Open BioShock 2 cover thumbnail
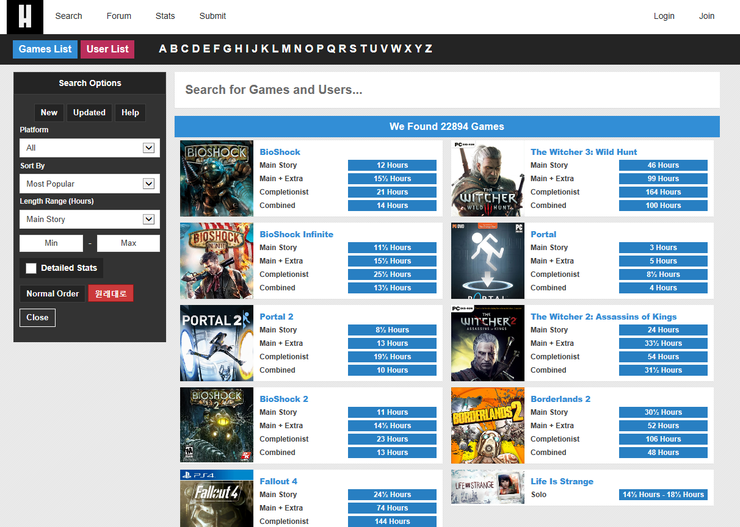740x527 pixels. pyautogui.click(x=217, y=425)
